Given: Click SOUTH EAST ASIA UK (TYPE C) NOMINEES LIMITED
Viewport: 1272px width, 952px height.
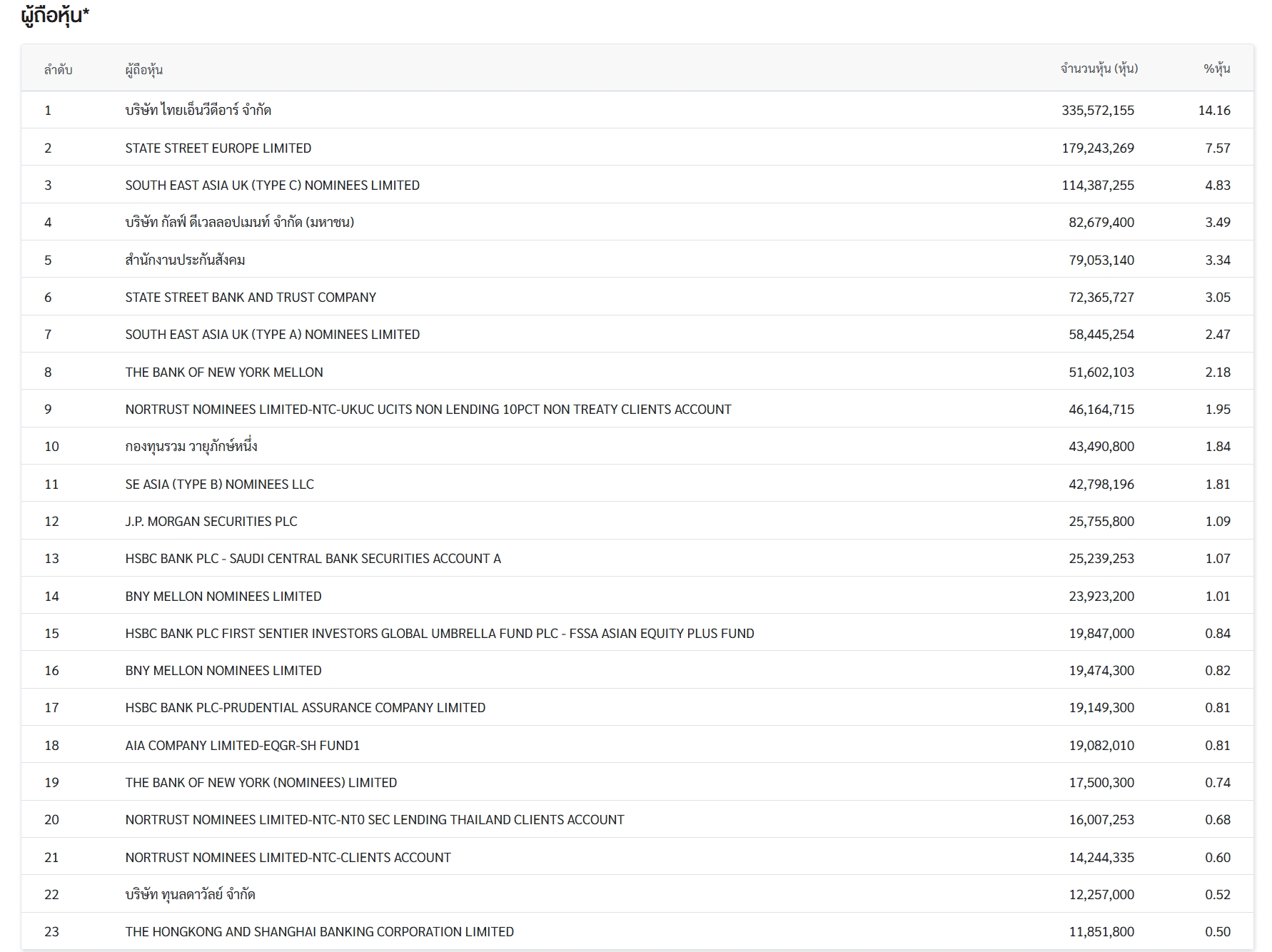Looking at the screenshot, I should tap(273, 185).
